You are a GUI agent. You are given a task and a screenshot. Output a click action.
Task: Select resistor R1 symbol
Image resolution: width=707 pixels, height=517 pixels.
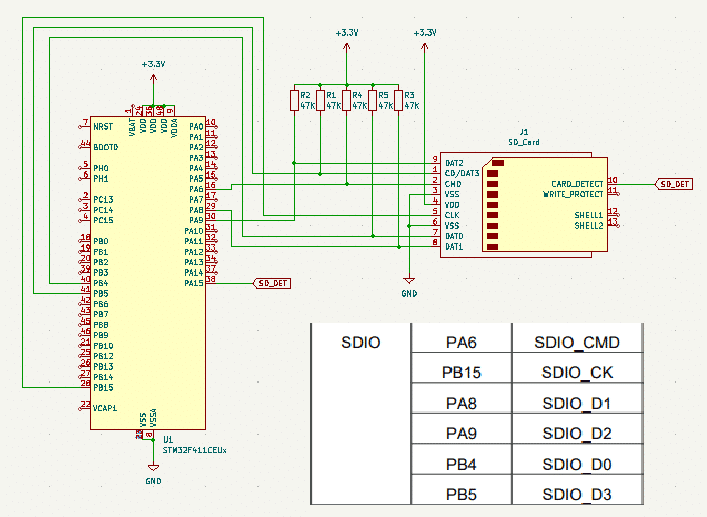320,101
